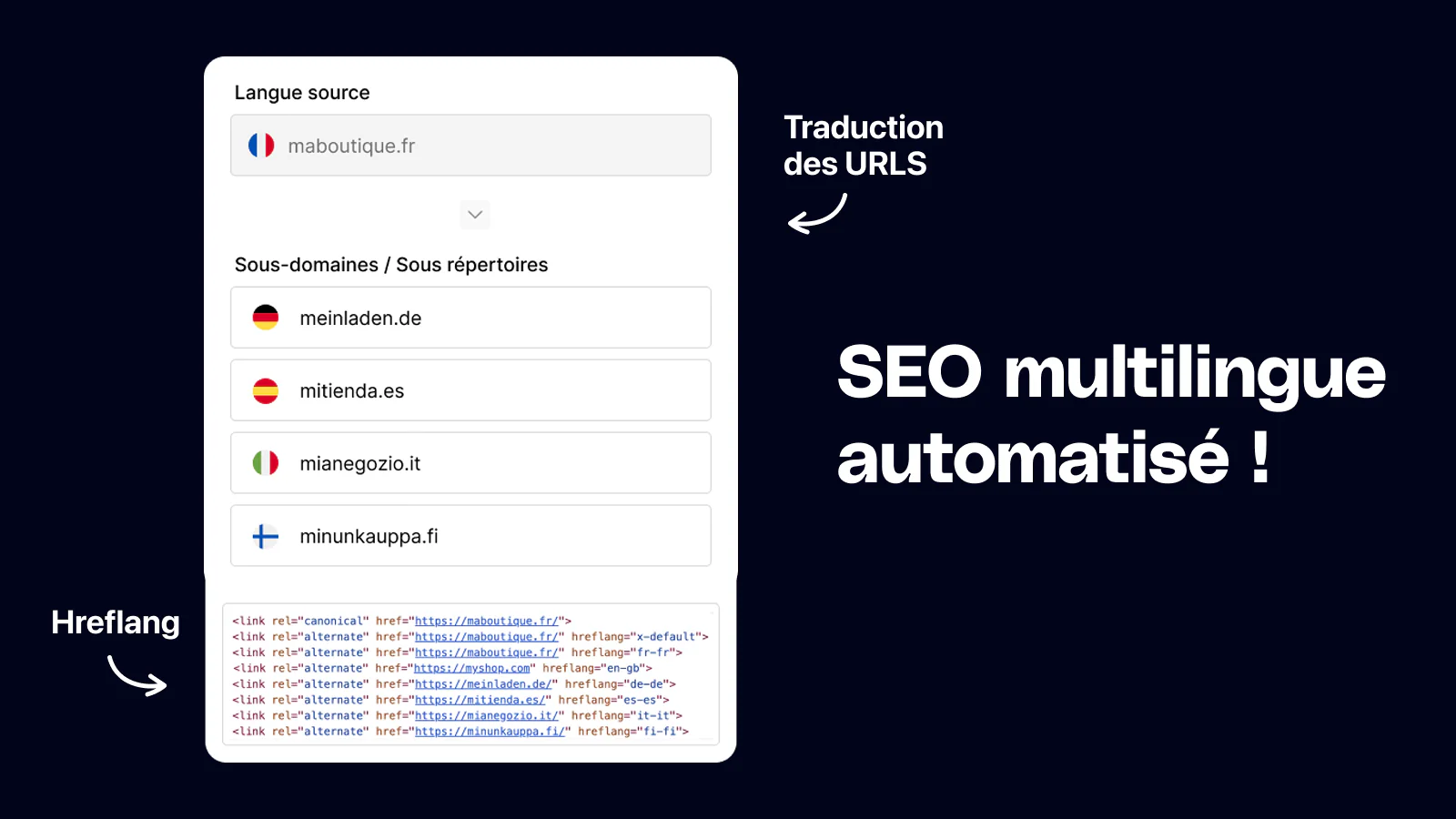The width and height of the screenshot is (1456, 819).
Task: Click the "Sous-domaines / Sous répertoires" label
Action: tap(391, 265)
